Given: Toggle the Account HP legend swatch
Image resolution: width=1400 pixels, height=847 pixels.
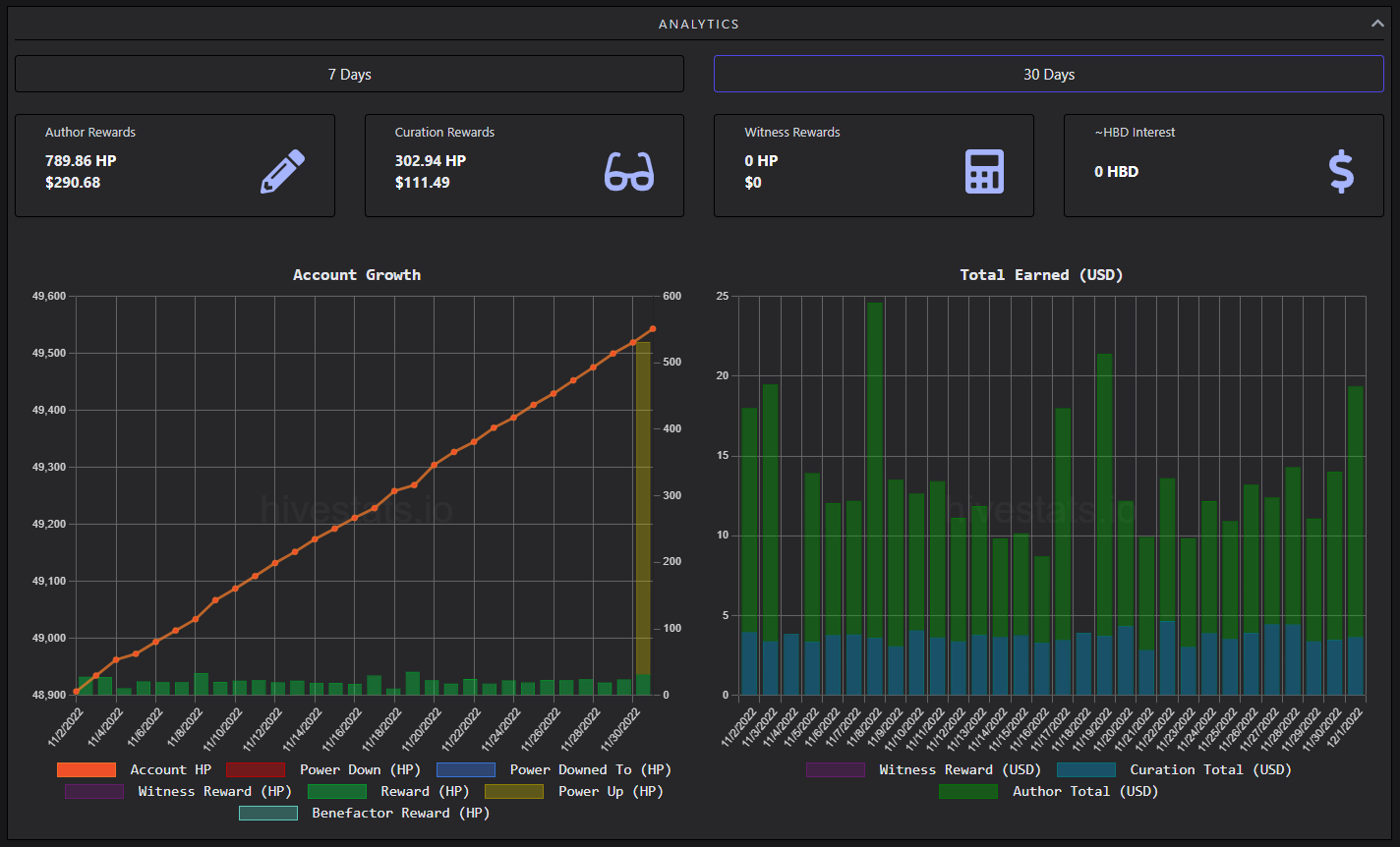Looking at the screenshot, I should (x=87, y=770).
